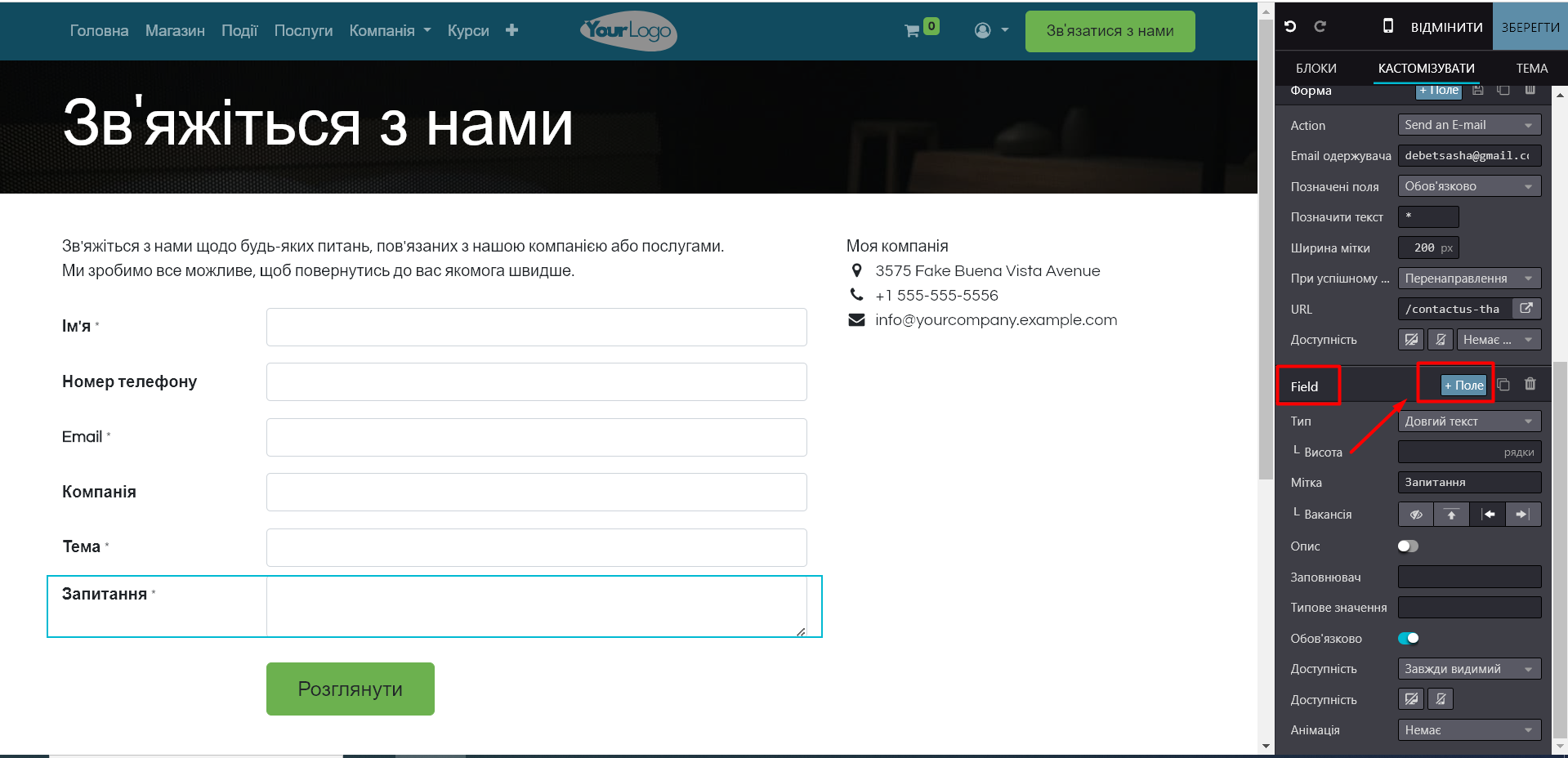Disable the Обов'язково toggle
Viewport: 1568px width, 758px height.
click(1408, 639)
